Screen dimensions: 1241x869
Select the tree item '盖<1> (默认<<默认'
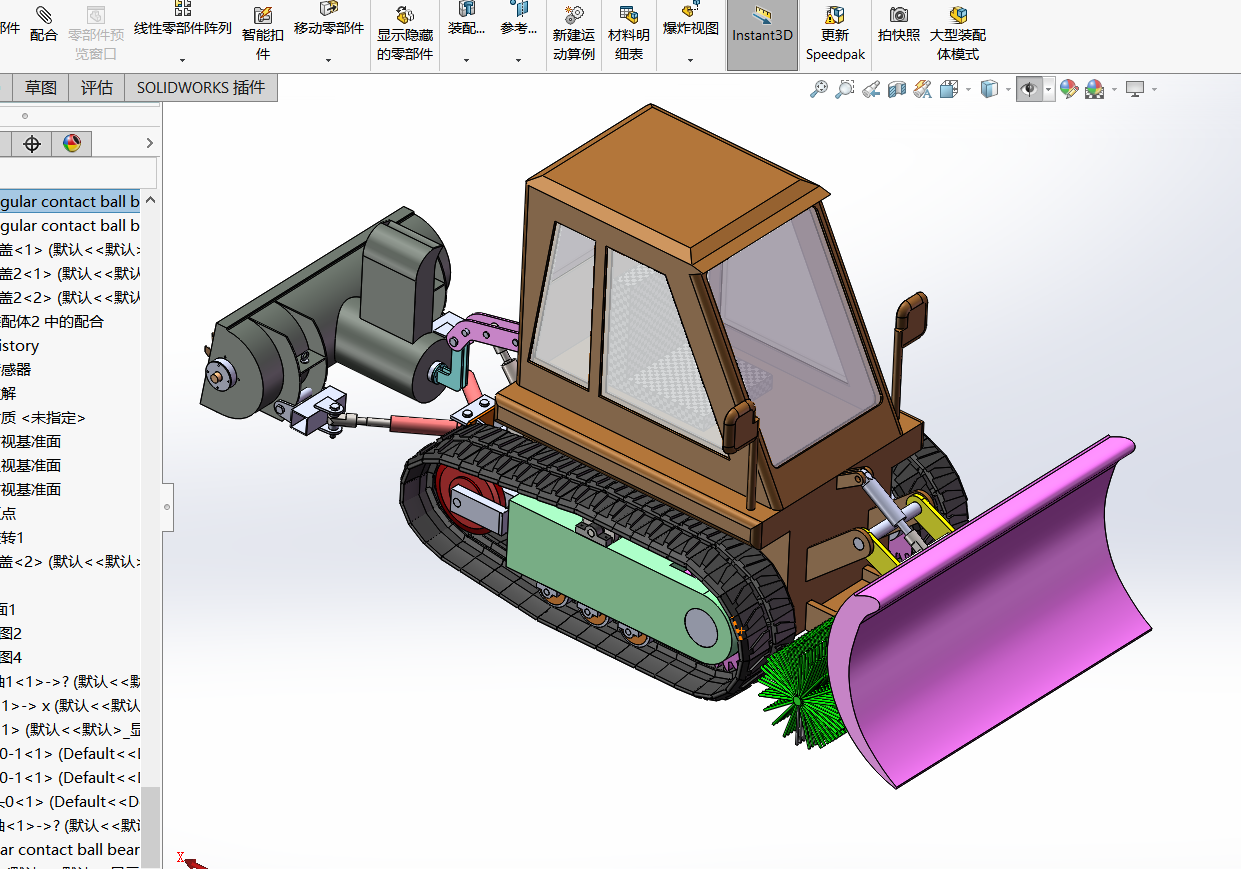point(70,250)
